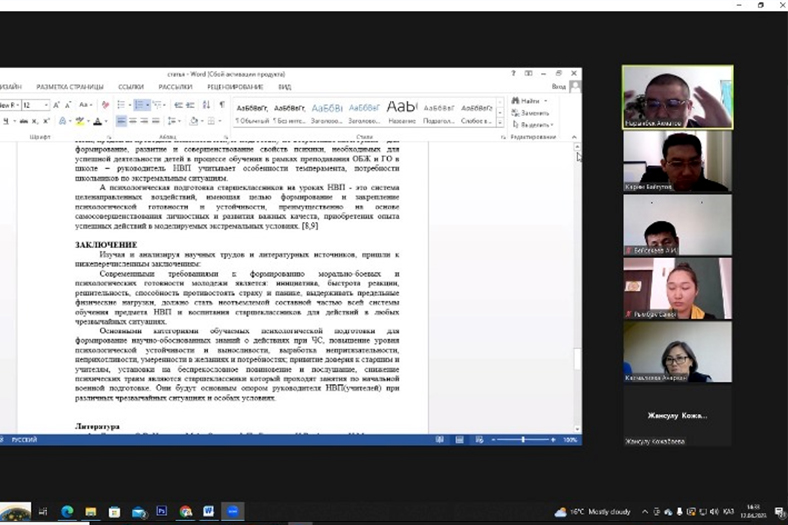Image resolution: width=788 pixels, height=525 pixels.
Task: Open Photoshop from the Windows taskbar
Action: (161, 511)
